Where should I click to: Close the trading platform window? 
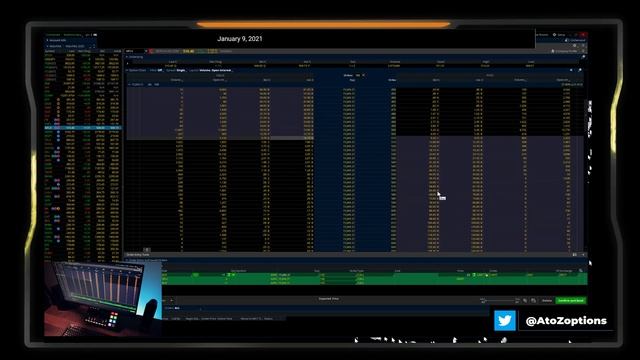[x=584, y=35]
